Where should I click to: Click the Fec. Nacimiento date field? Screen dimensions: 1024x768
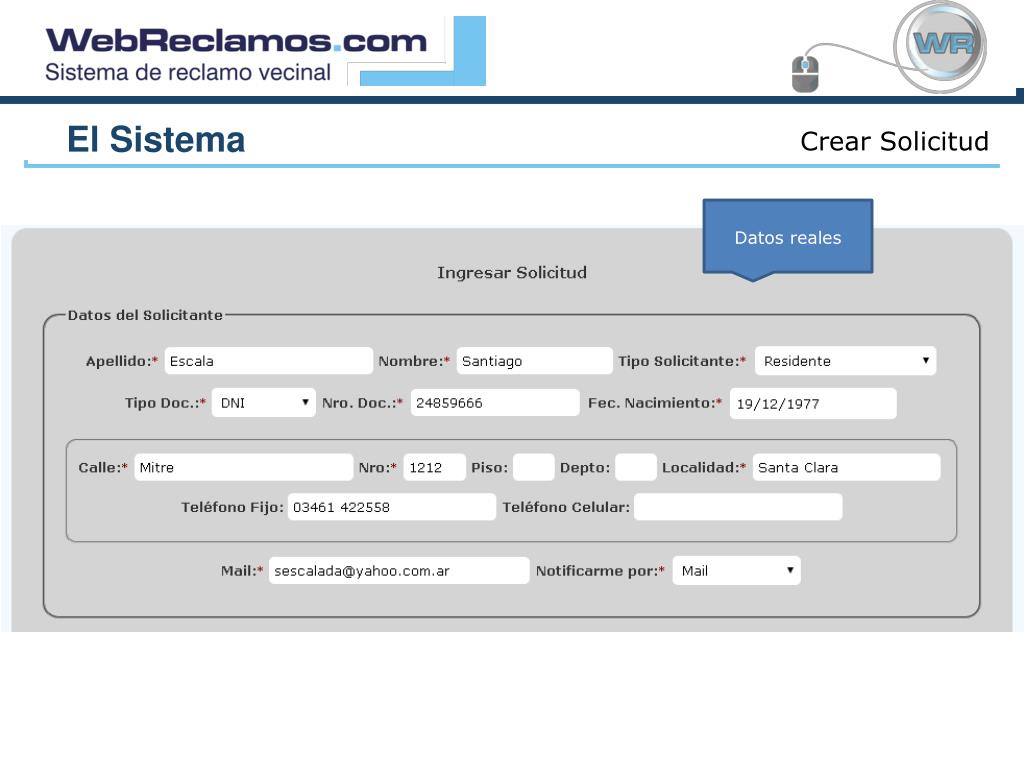[813, 404]
